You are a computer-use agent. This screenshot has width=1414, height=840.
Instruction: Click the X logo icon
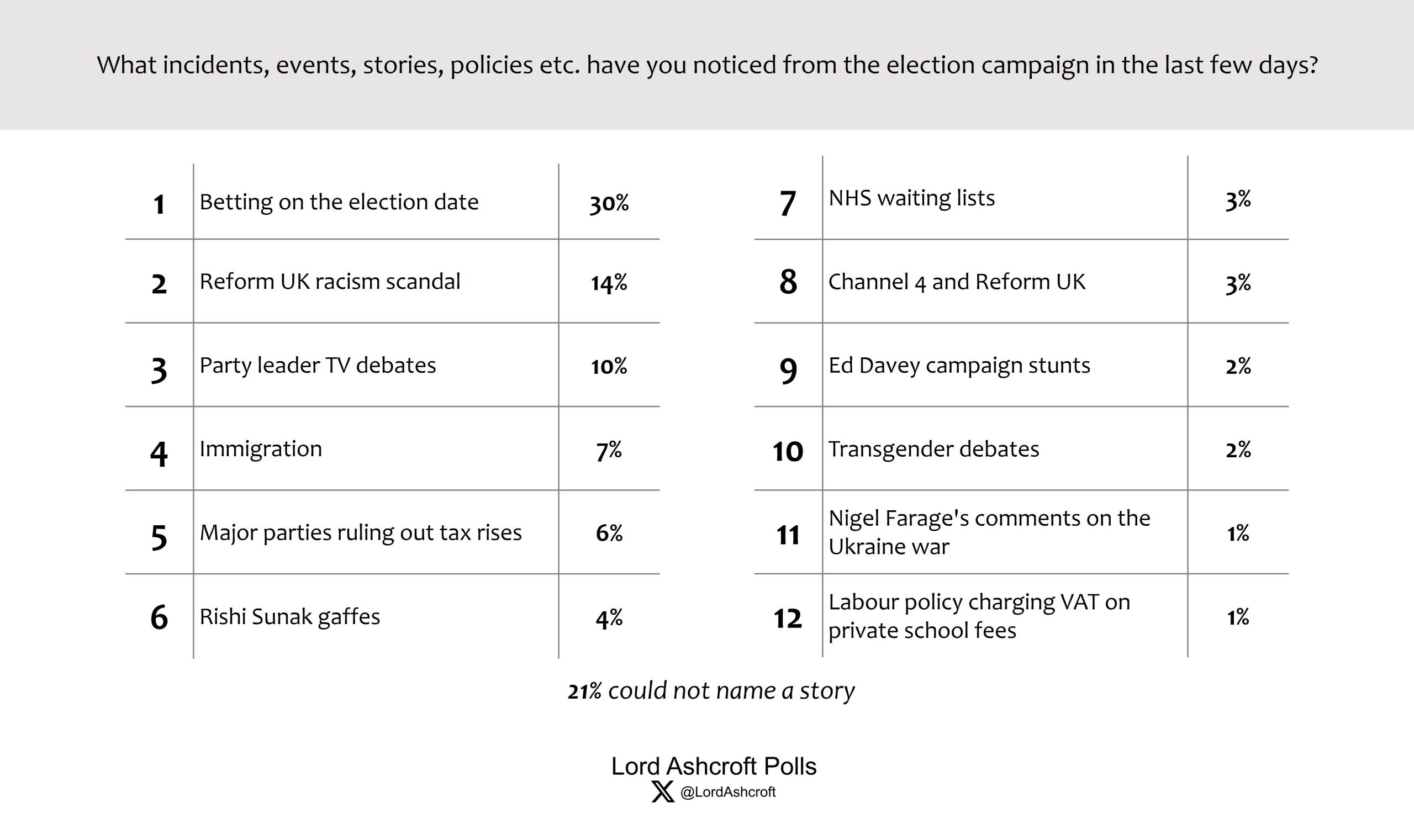pyautogui.click(x=662, y=791)
